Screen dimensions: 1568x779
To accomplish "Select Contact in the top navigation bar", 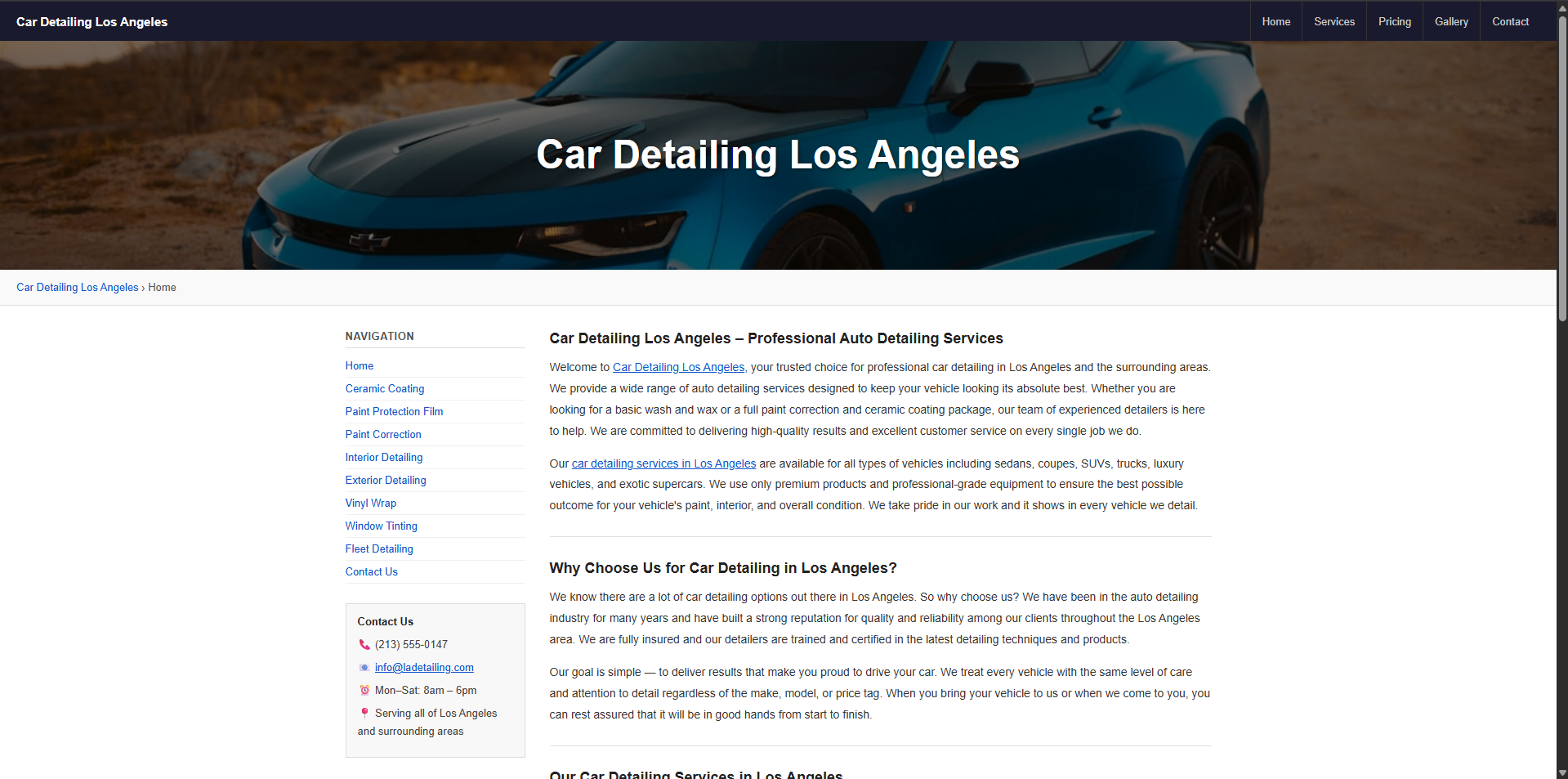I will click(x=1509, y=22).
